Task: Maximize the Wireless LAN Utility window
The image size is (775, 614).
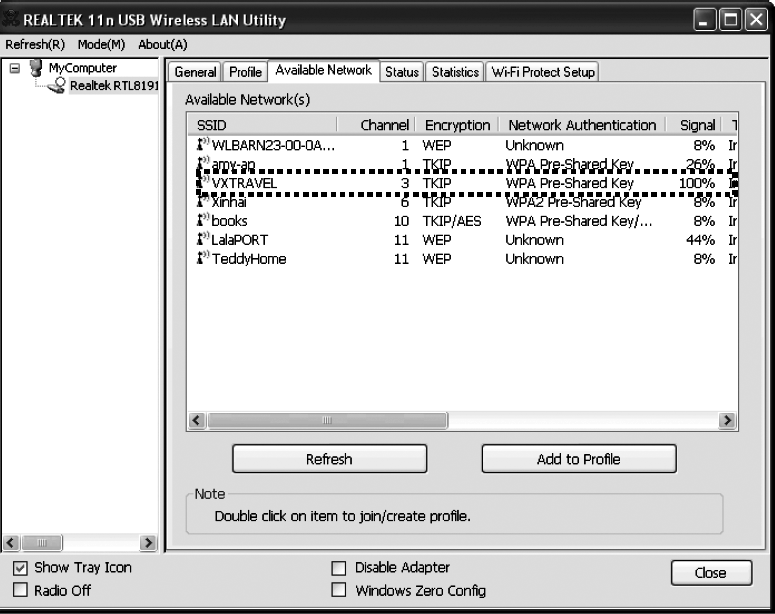Action: tap(730, 20)
